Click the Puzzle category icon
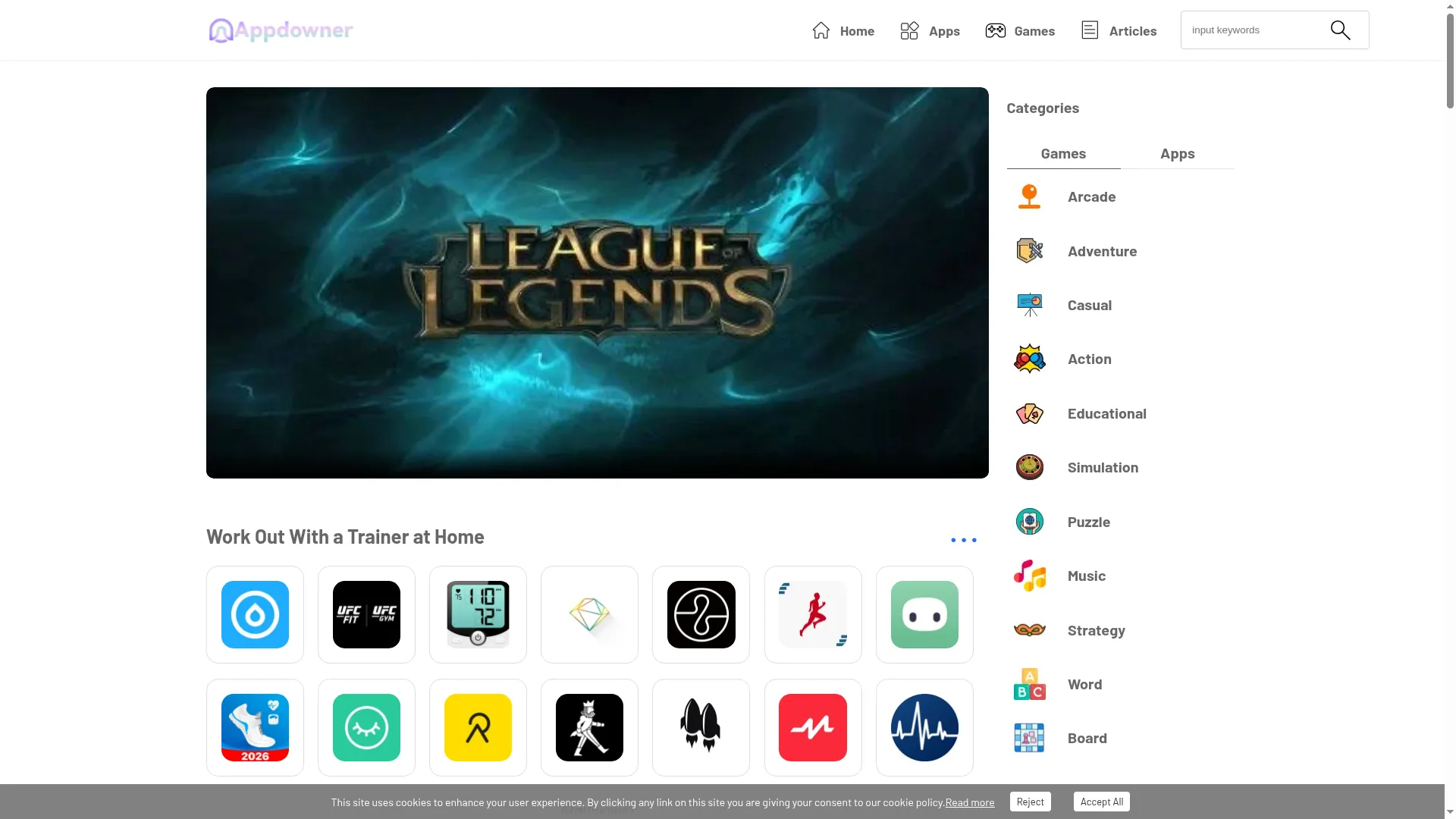1456x819 pixels. pyautogui.click(x=1029, y=522)
